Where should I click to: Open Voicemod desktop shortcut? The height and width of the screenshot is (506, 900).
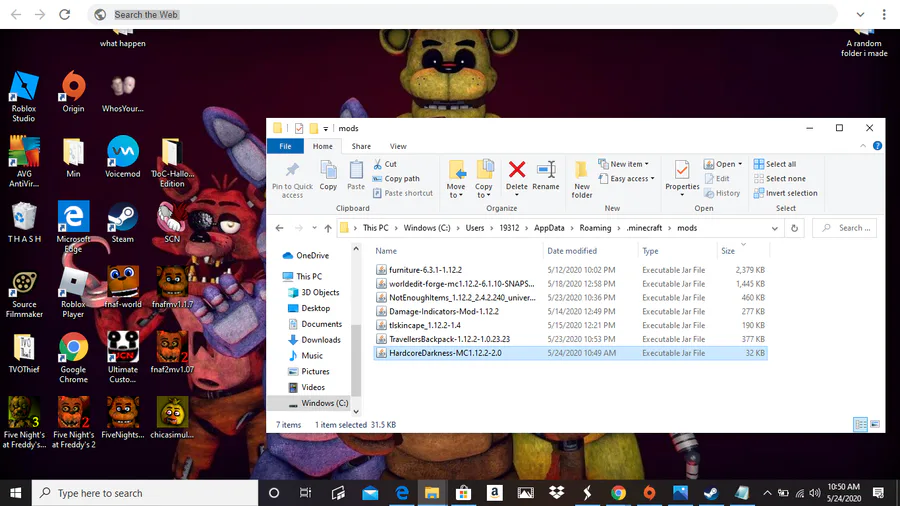[x=122, y=157]
